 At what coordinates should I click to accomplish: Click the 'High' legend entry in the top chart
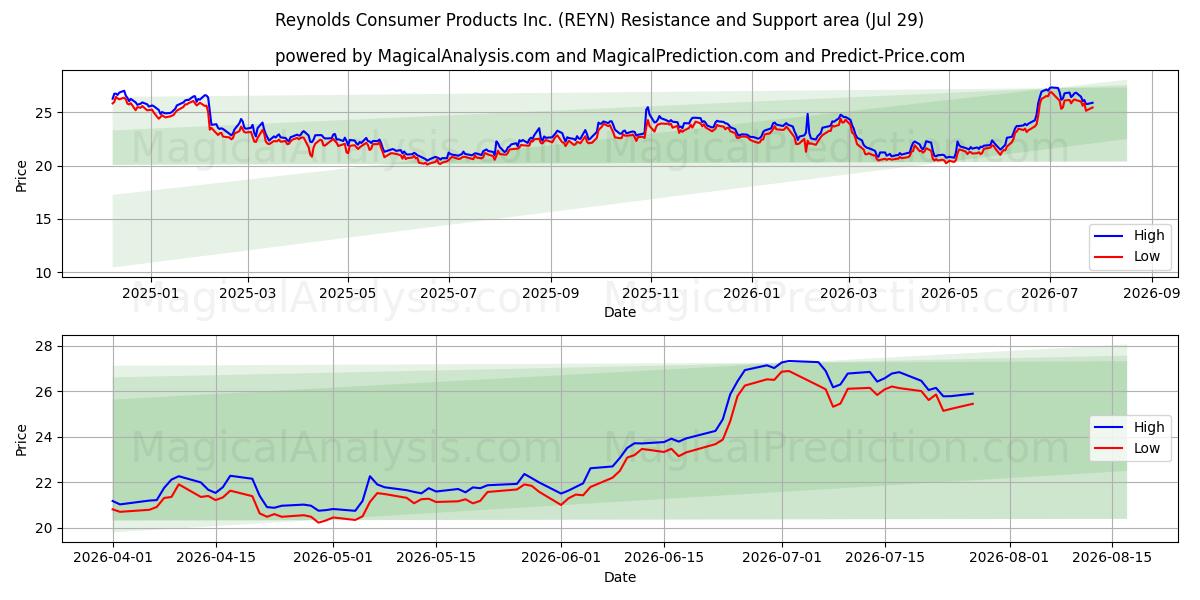click(x=1130, y=236)
